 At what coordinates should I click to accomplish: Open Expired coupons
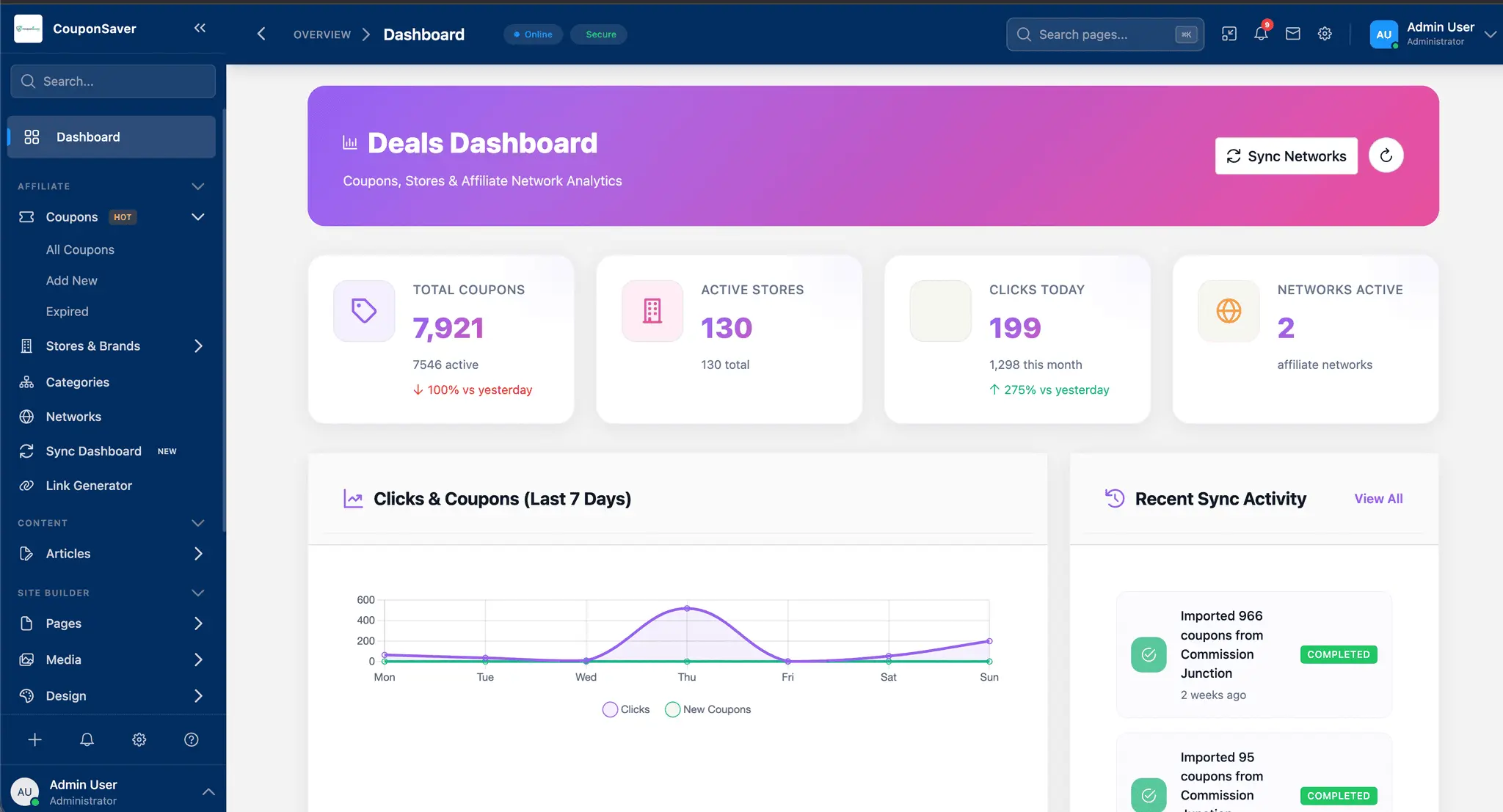[x=67, y=311]
